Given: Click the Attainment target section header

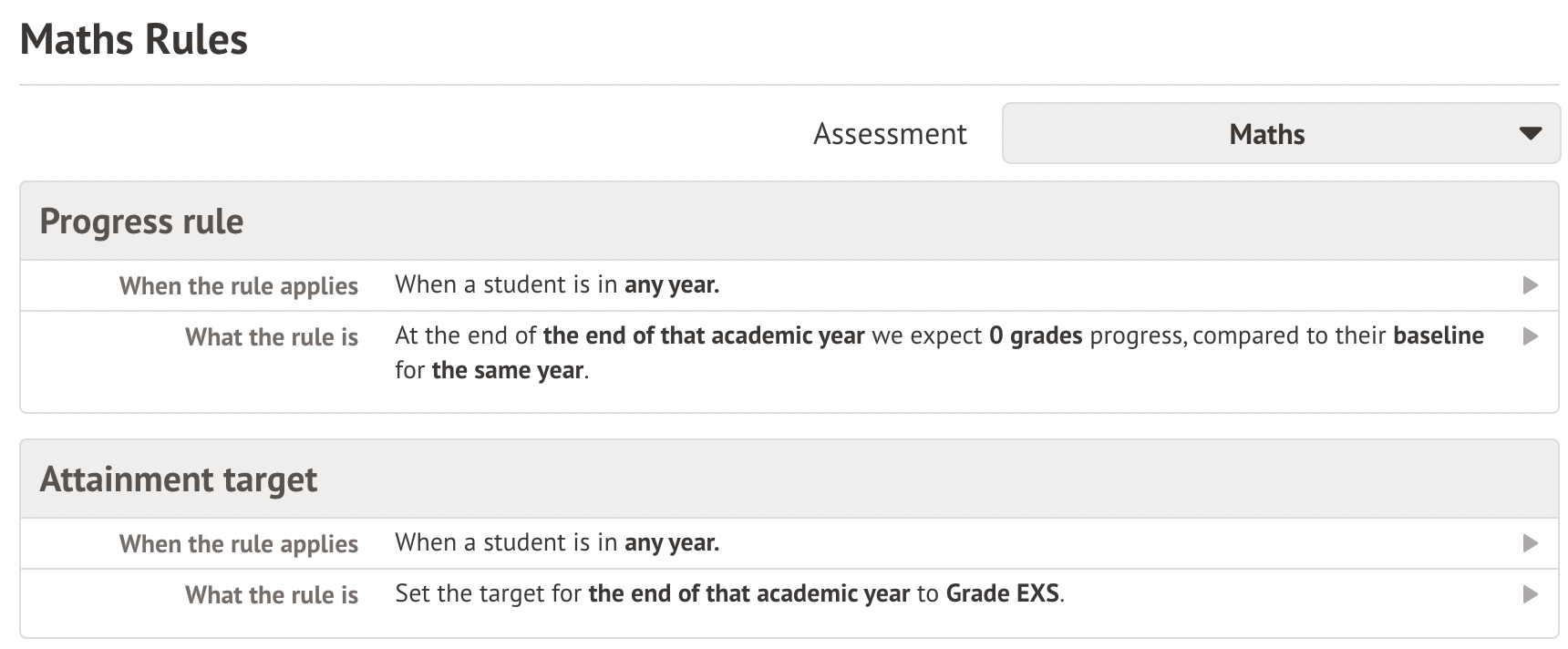Looking at the screenshot, I should (178, 479).
